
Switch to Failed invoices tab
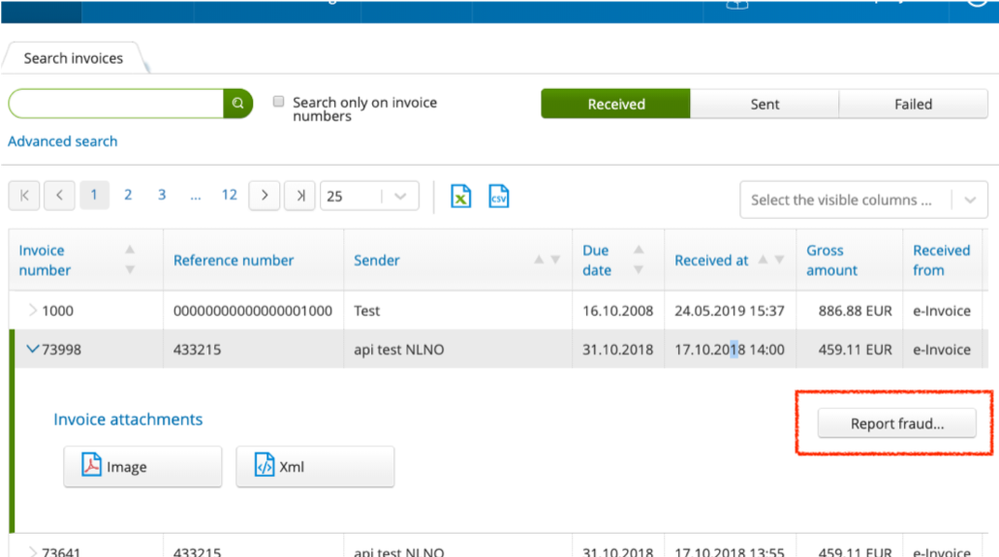(x=913, y=104)
